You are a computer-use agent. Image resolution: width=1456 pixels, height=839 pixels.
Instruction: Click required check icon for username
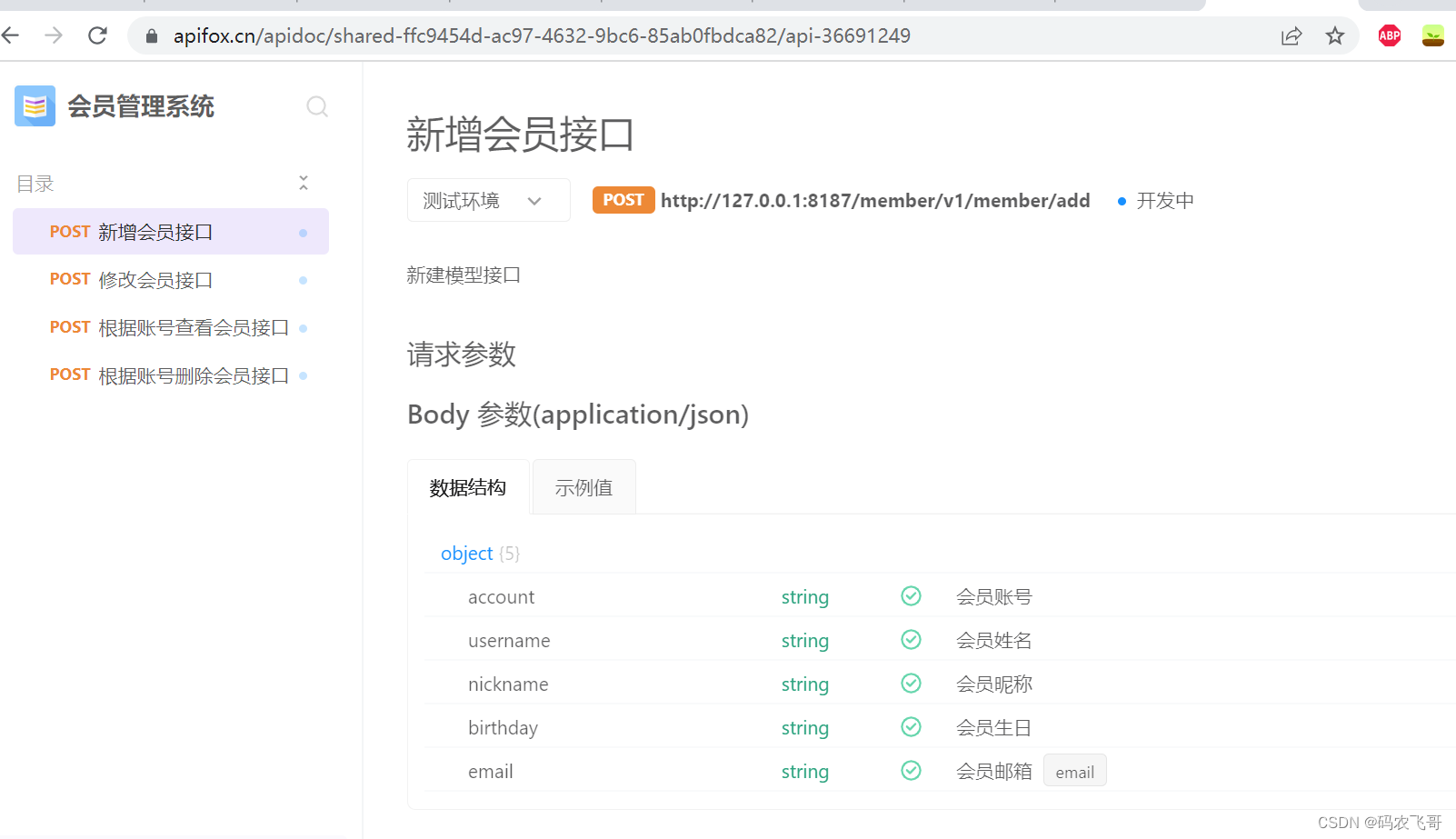click(911, 639)
